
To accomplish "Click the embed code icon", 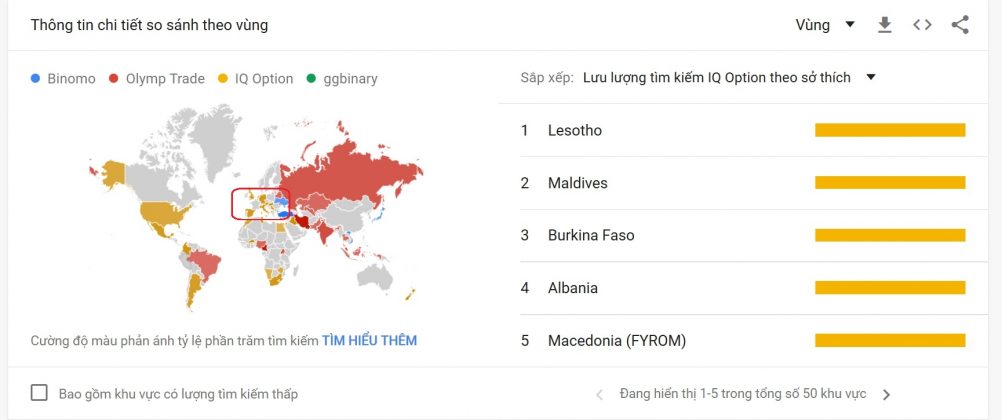I will pyautogui.click(x=922, y=25).
